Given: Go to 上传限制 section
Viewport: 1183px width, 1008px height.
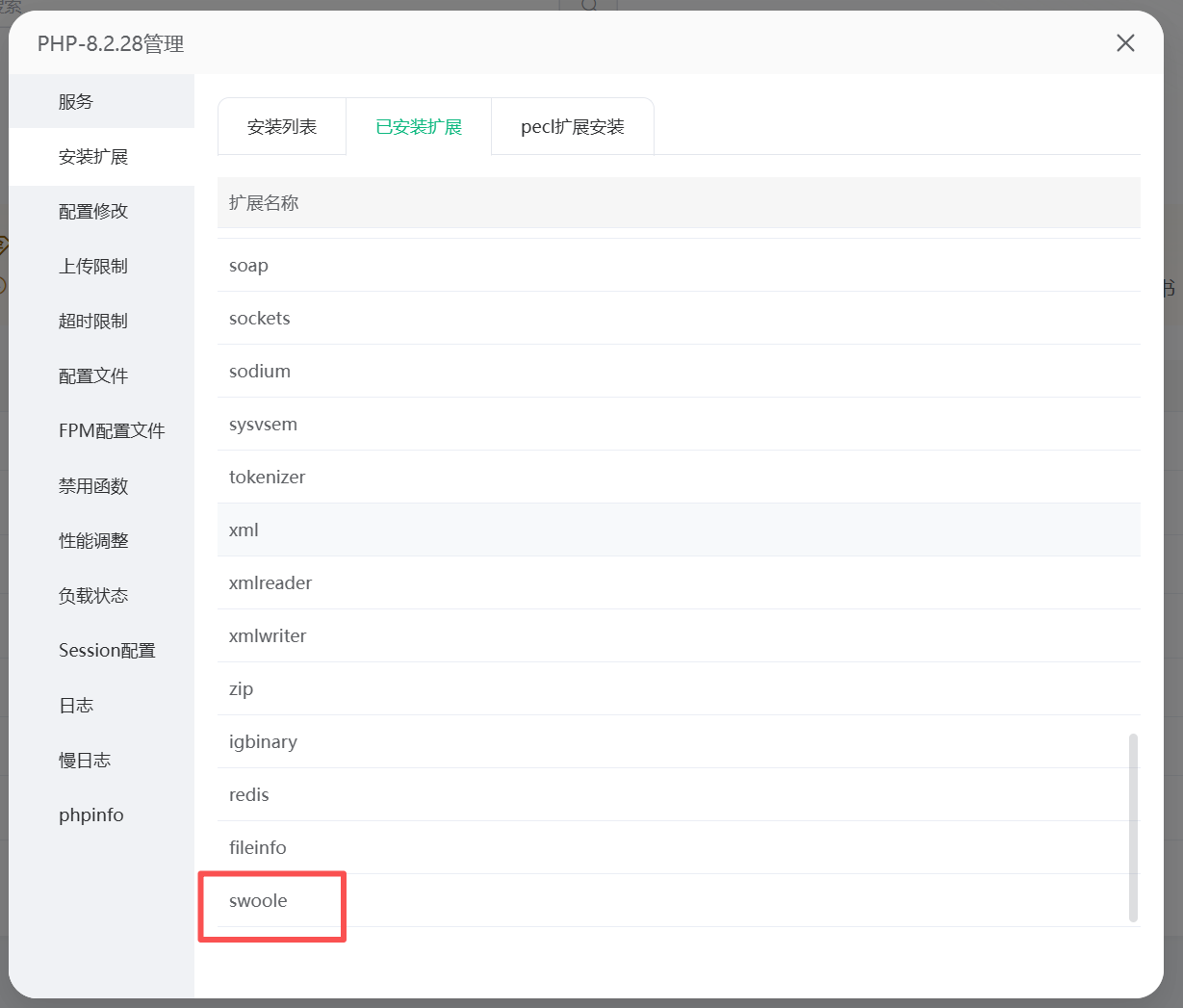Looking at the screenshot, I should pyautogui.click(x=93, y=267).
